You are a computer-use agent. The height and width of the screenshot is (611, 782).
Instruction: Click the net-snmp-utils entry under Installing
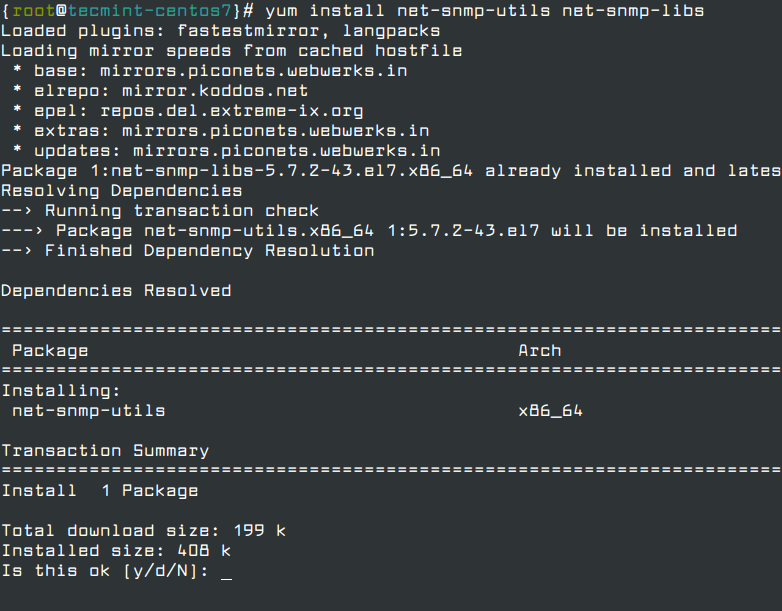coord(88,411)
